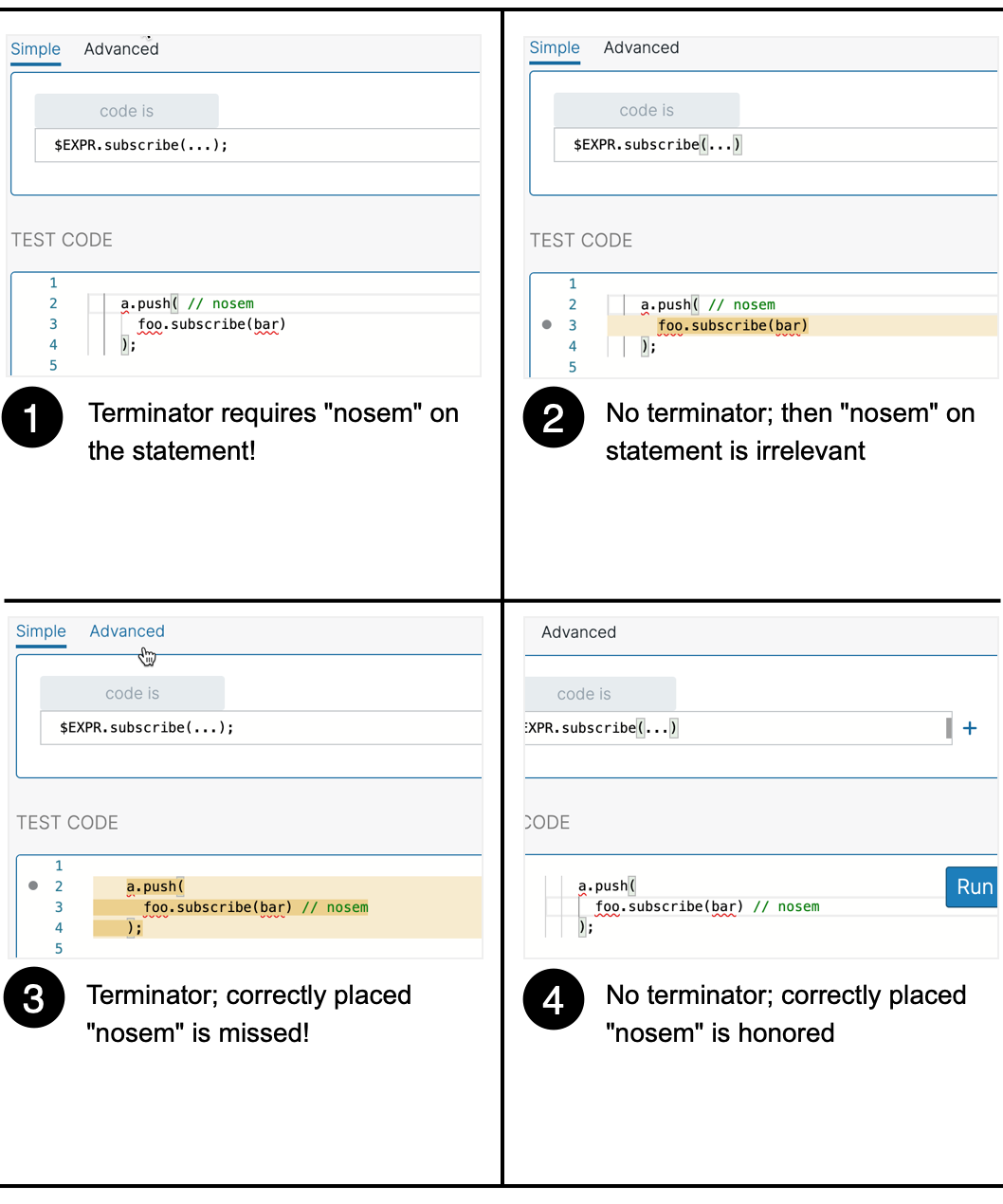This screenshot has height=1204, width=1003.
Task: Click the plus icon to add another pattern
Action: [970, 728]
